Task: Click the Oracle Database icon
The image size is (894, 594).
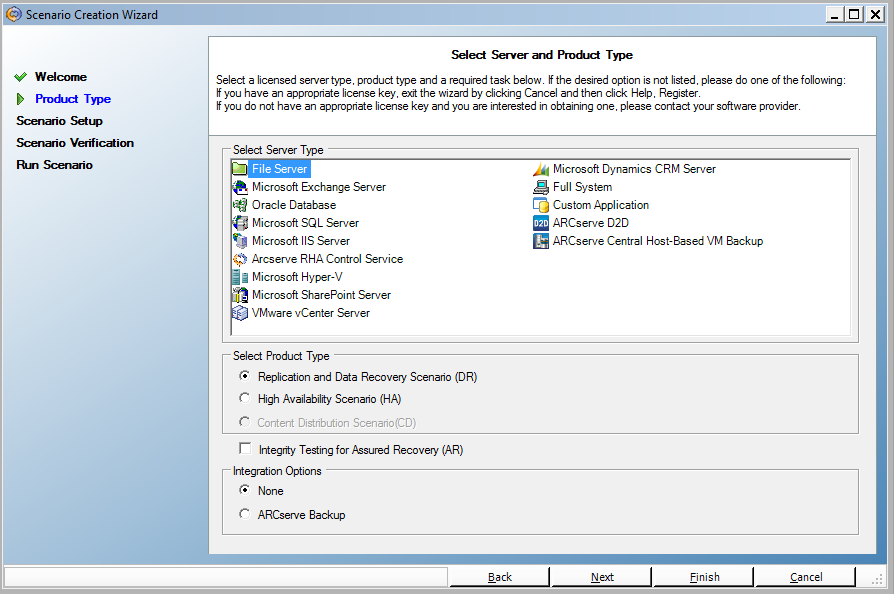Action: [x=239, y=205]
